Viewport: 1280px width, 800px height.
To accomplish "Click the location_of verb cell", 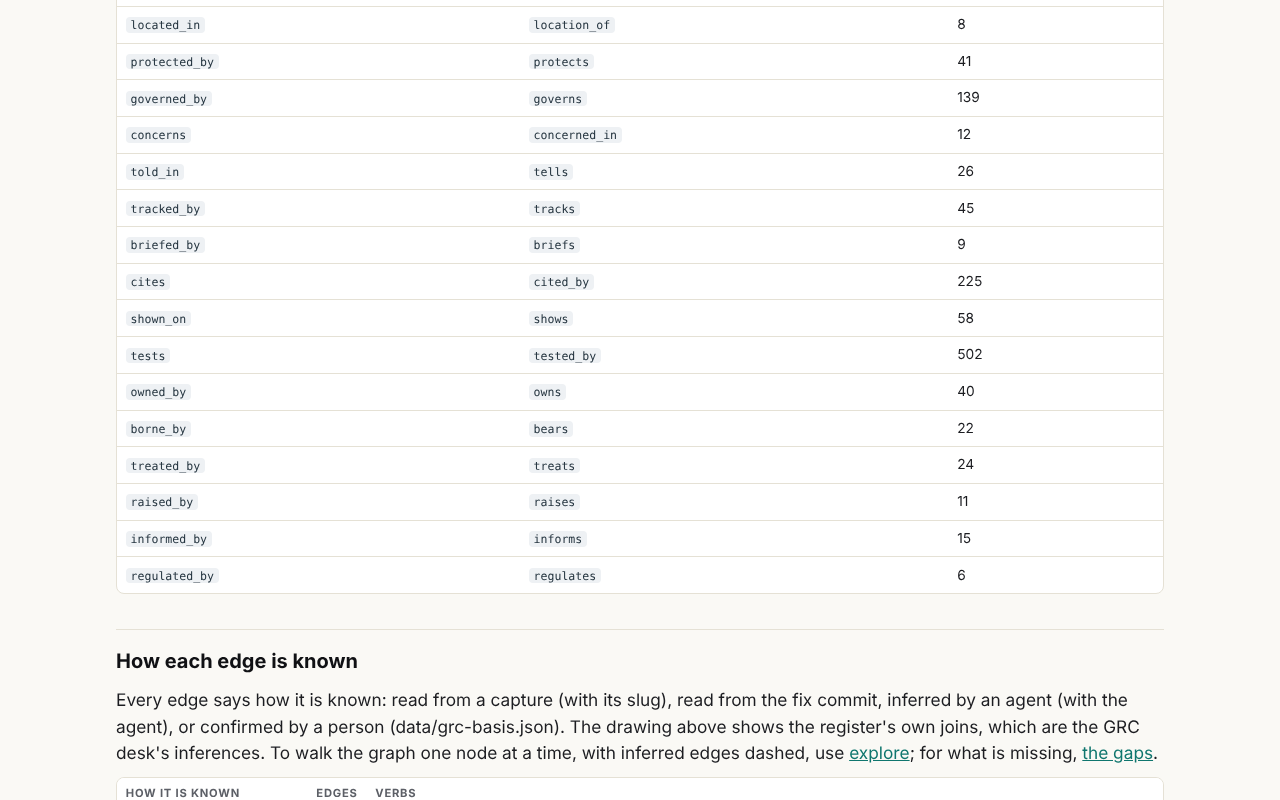I will point(572,25).
